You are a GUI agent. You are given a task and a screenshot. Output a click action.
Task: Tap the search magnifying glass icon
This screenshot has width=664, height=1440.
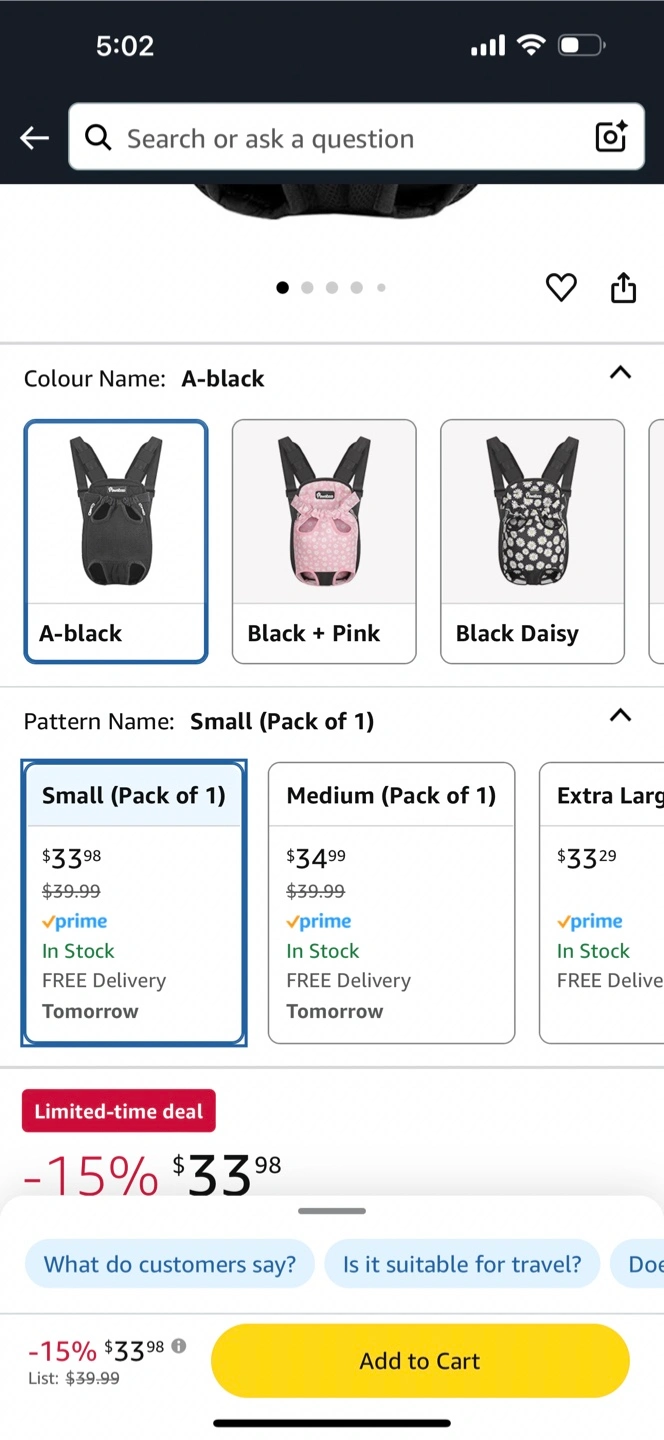[98, 137]
